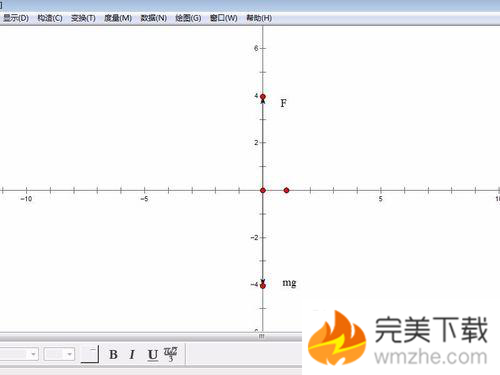The width and height of the screenshot is (500, 375).
Task: Toggle underline text formatting
Action: 153,354
